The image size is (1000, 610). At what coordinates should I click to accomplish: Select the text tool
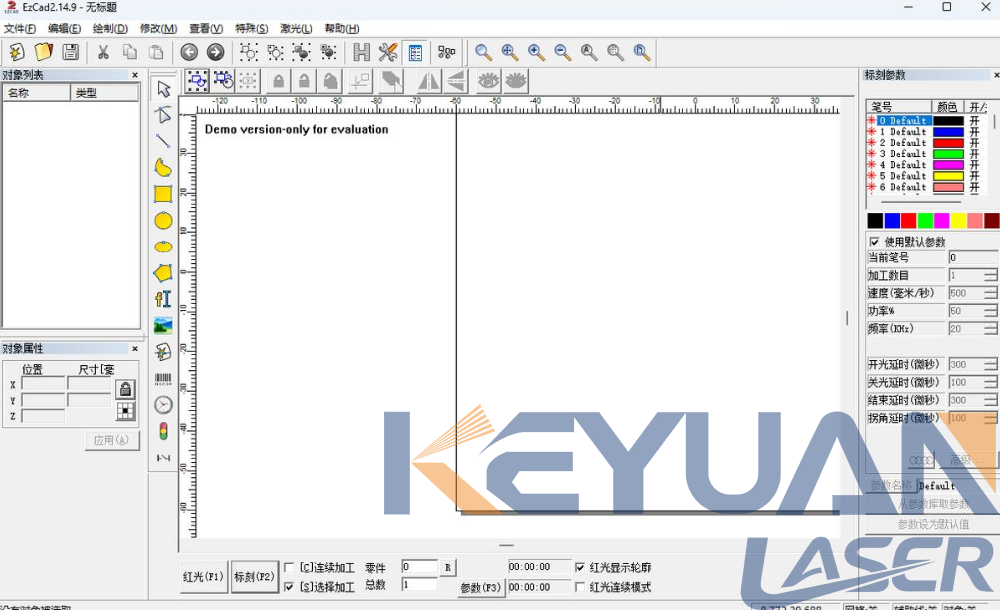click(163, 299)
